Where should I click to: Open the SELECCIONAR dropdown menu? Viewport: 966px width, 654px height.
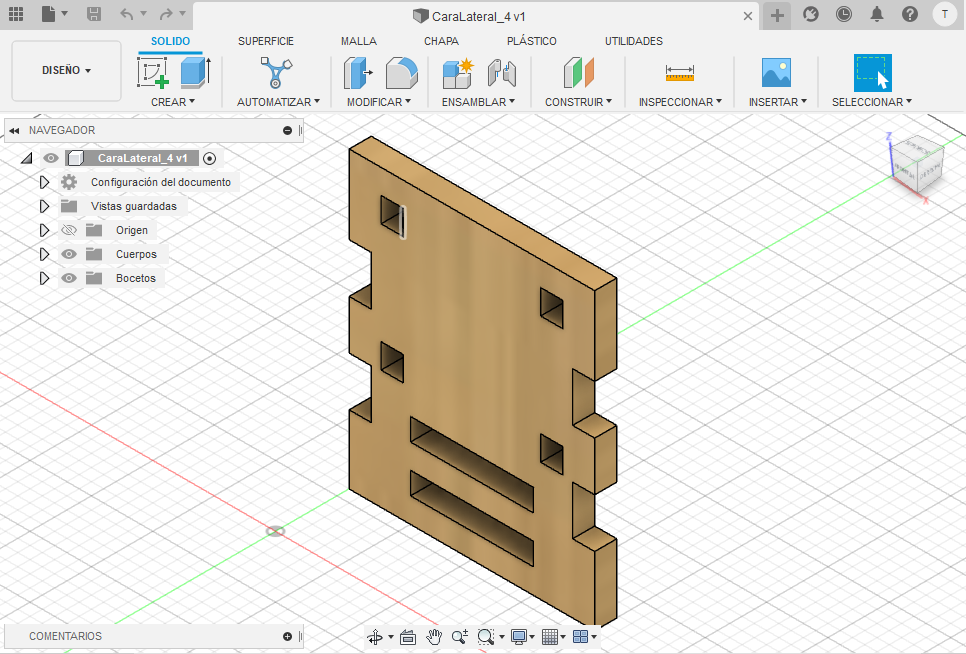click(872, 102)
